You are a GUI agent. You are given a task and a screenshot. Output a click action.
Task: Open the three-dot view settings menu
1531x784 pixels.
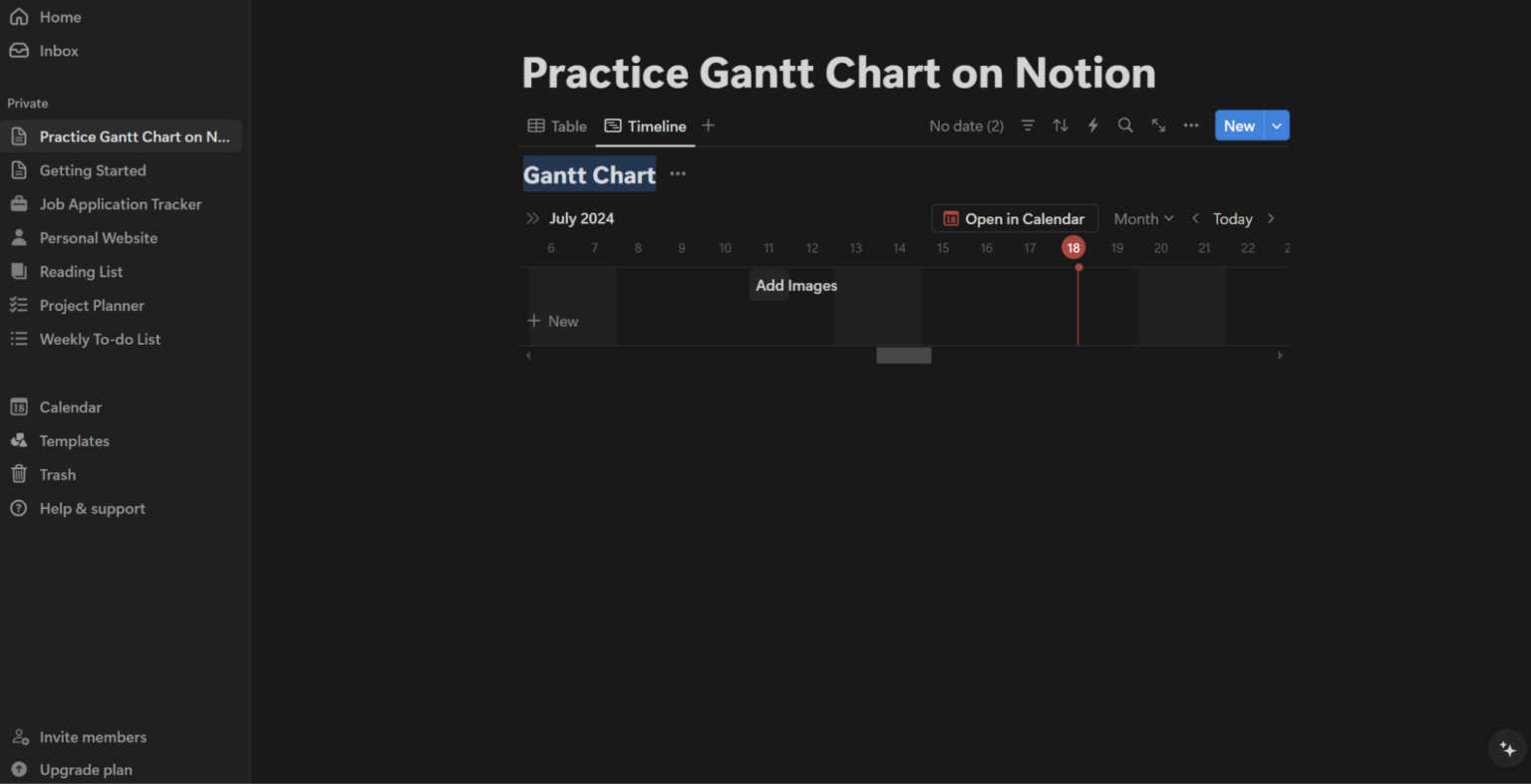click(x=1190, y=126)
